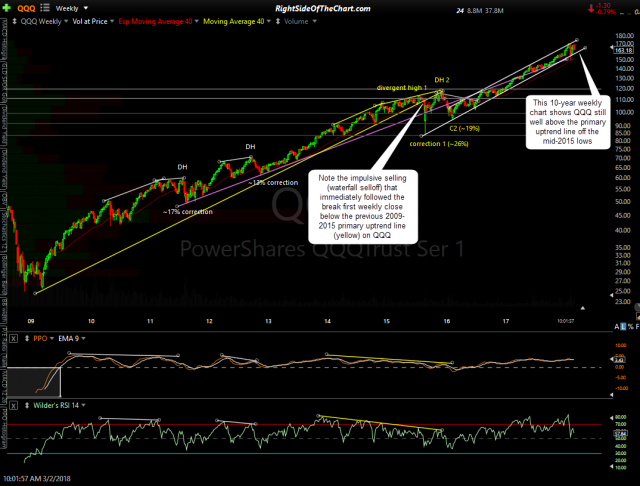
Task: Click the RSI pane top scale arrow
Action: click(611, 417)
